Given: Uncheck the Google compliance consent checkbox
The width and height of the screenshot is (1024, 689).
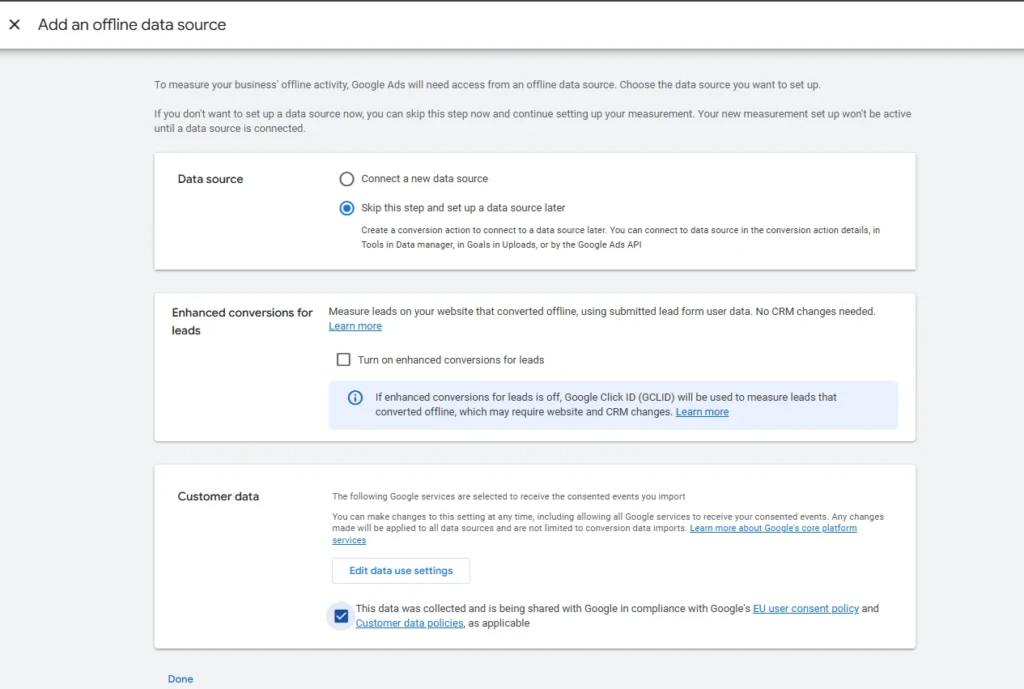Looking at the screenshot, I should tap(341, 616).
